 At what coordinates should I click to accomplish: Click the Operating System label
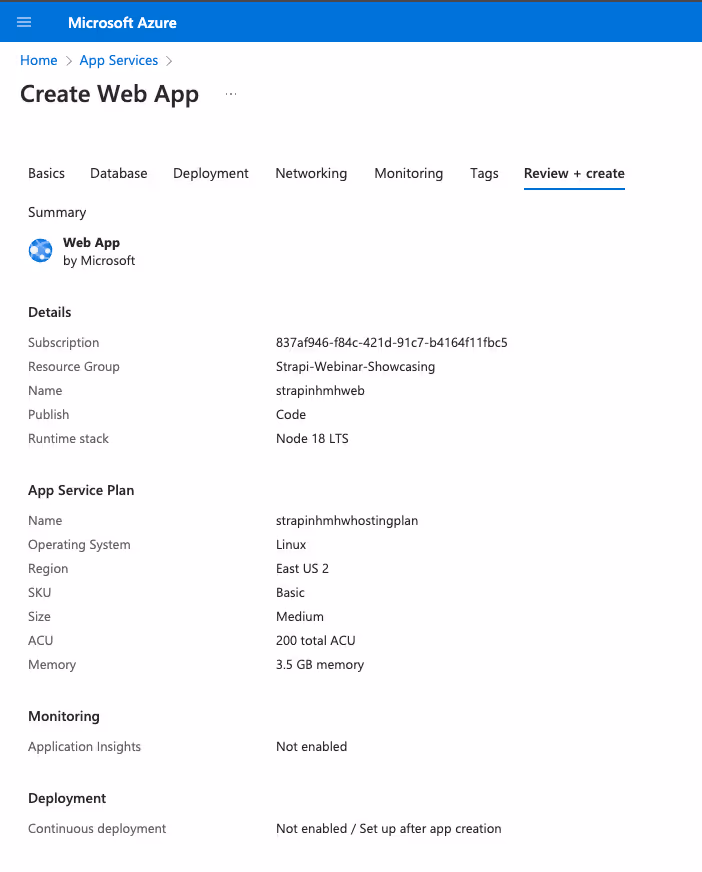(79, 544)
